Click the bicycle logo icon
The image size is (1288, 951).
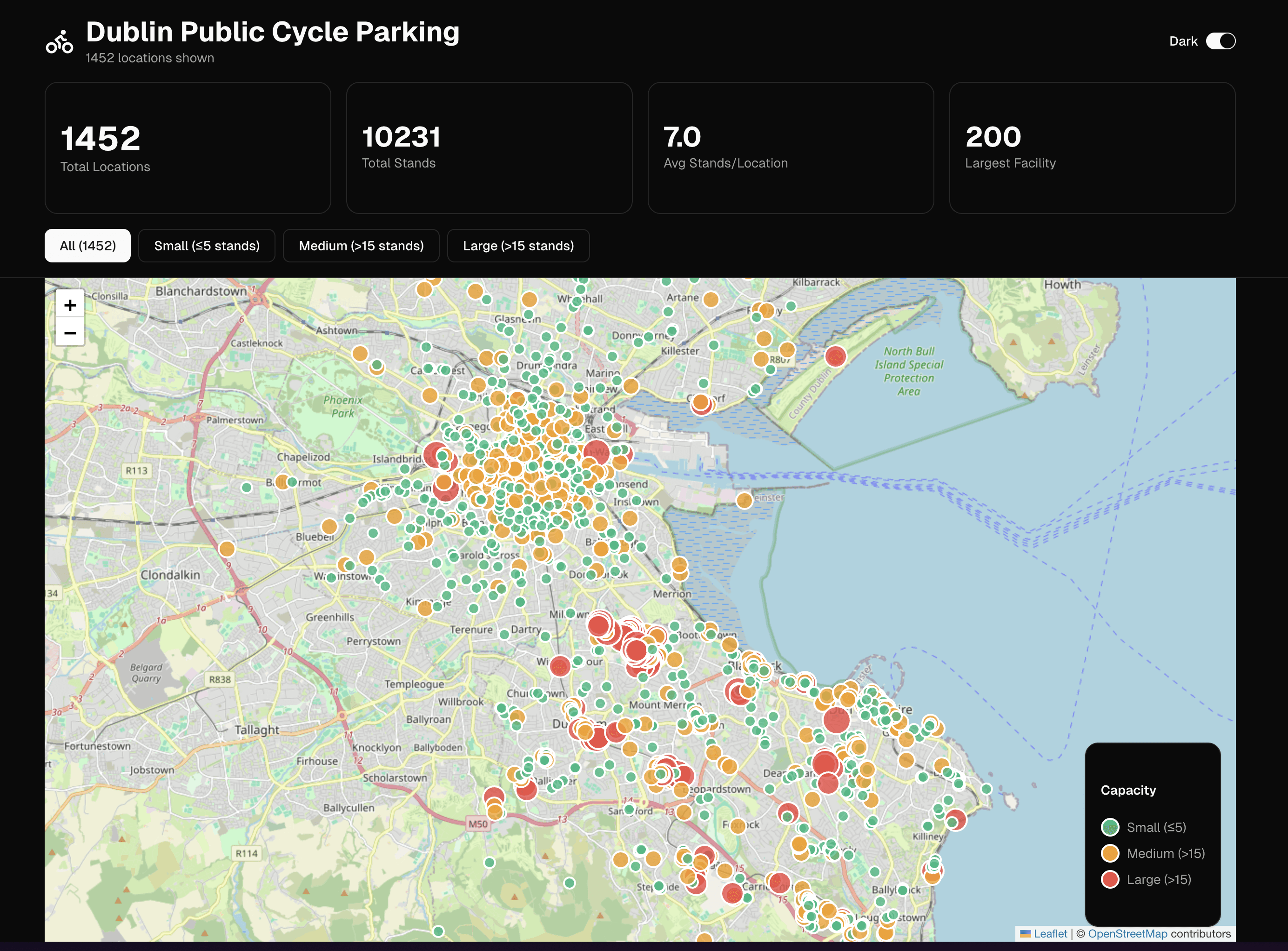tap(59, 42)
